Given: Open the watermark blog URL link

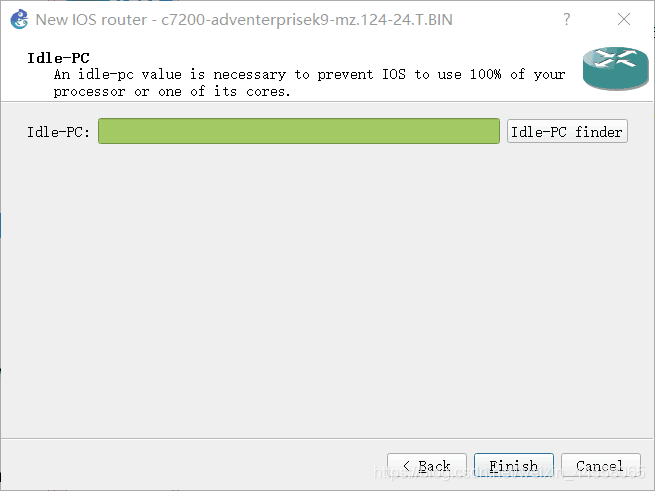Looking at the screenshot, I should pos(509,472).
